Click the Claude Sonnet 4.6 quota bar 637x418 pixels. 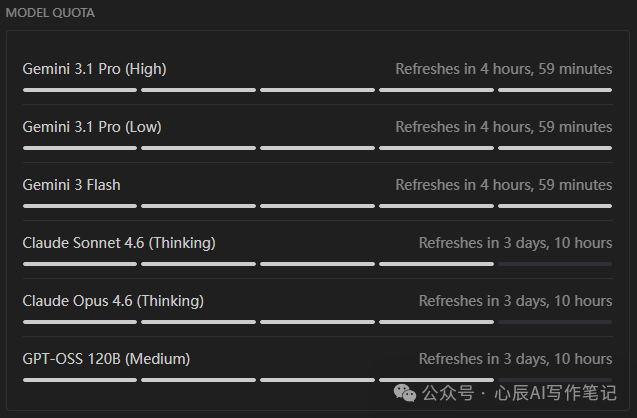click(317, 264)
